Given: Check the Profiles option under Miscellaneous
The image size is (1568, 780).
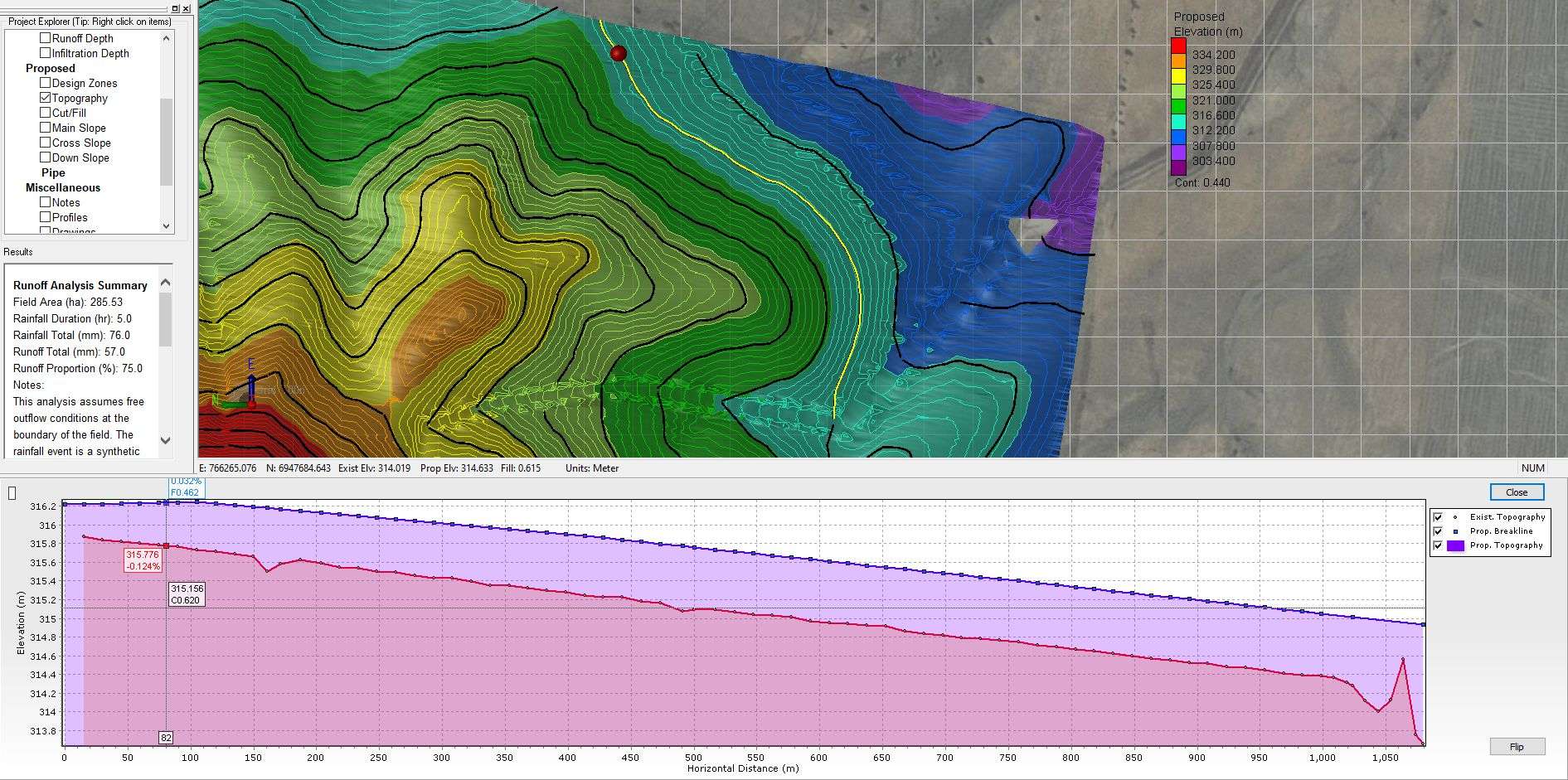Looking at the screenshot, I should (46, 216).
